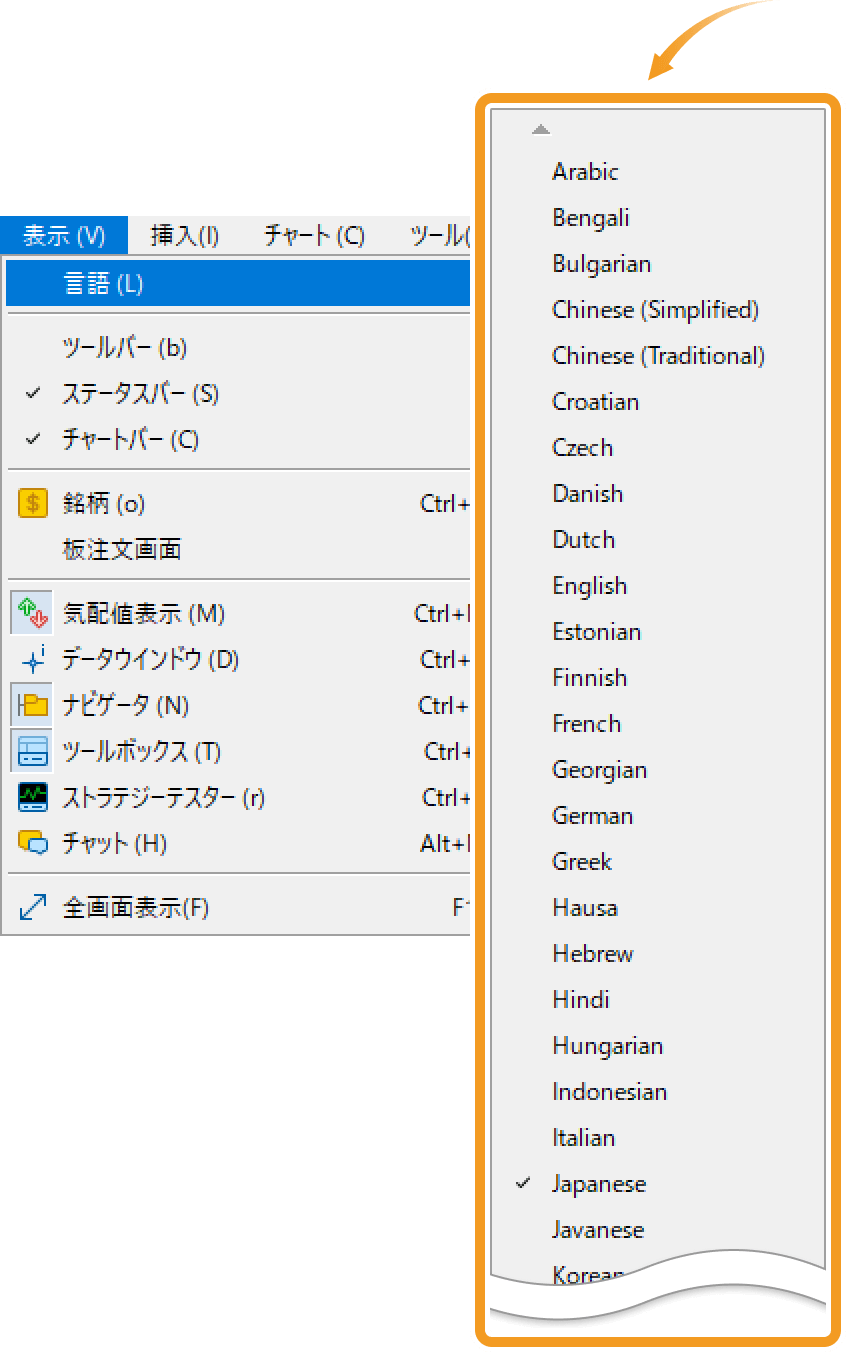This screenshot has width=846, height=1352.
Task: Select the checked Japanese language entry
Action: [x=599, y=1183]
